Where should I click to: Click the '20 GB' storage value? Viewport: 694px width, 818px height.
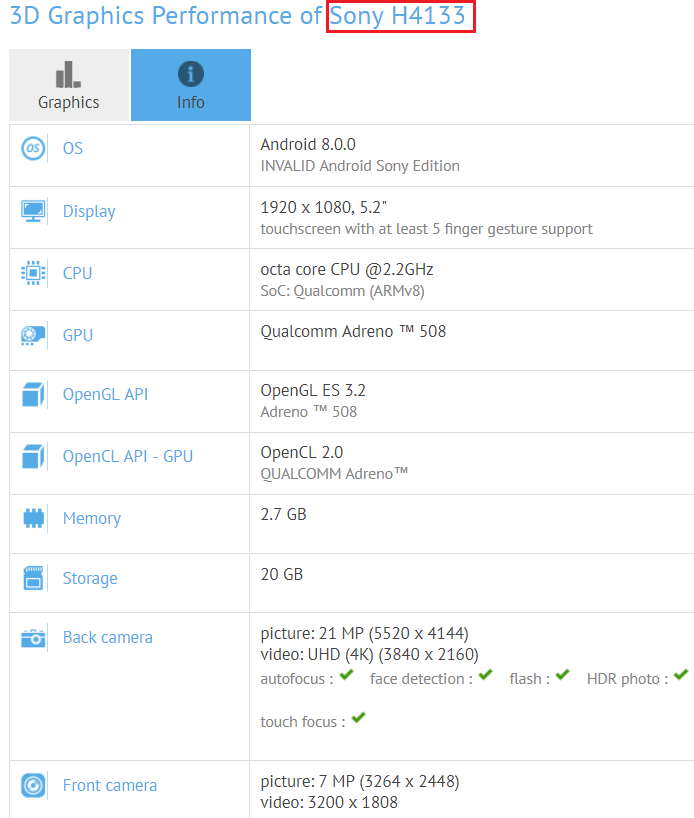pos(282,574)
